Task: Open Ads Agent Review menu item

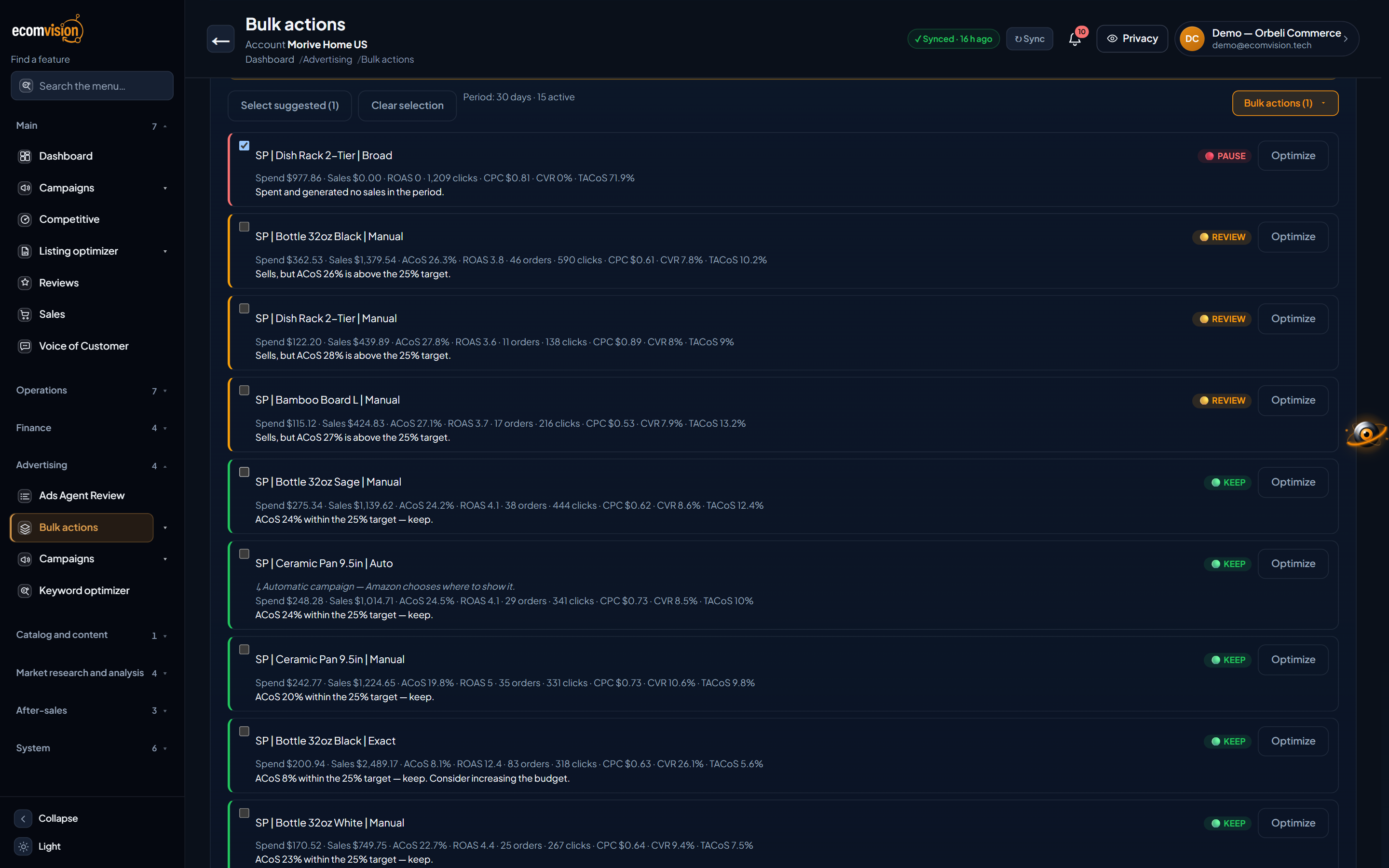Action: point(82,496)
